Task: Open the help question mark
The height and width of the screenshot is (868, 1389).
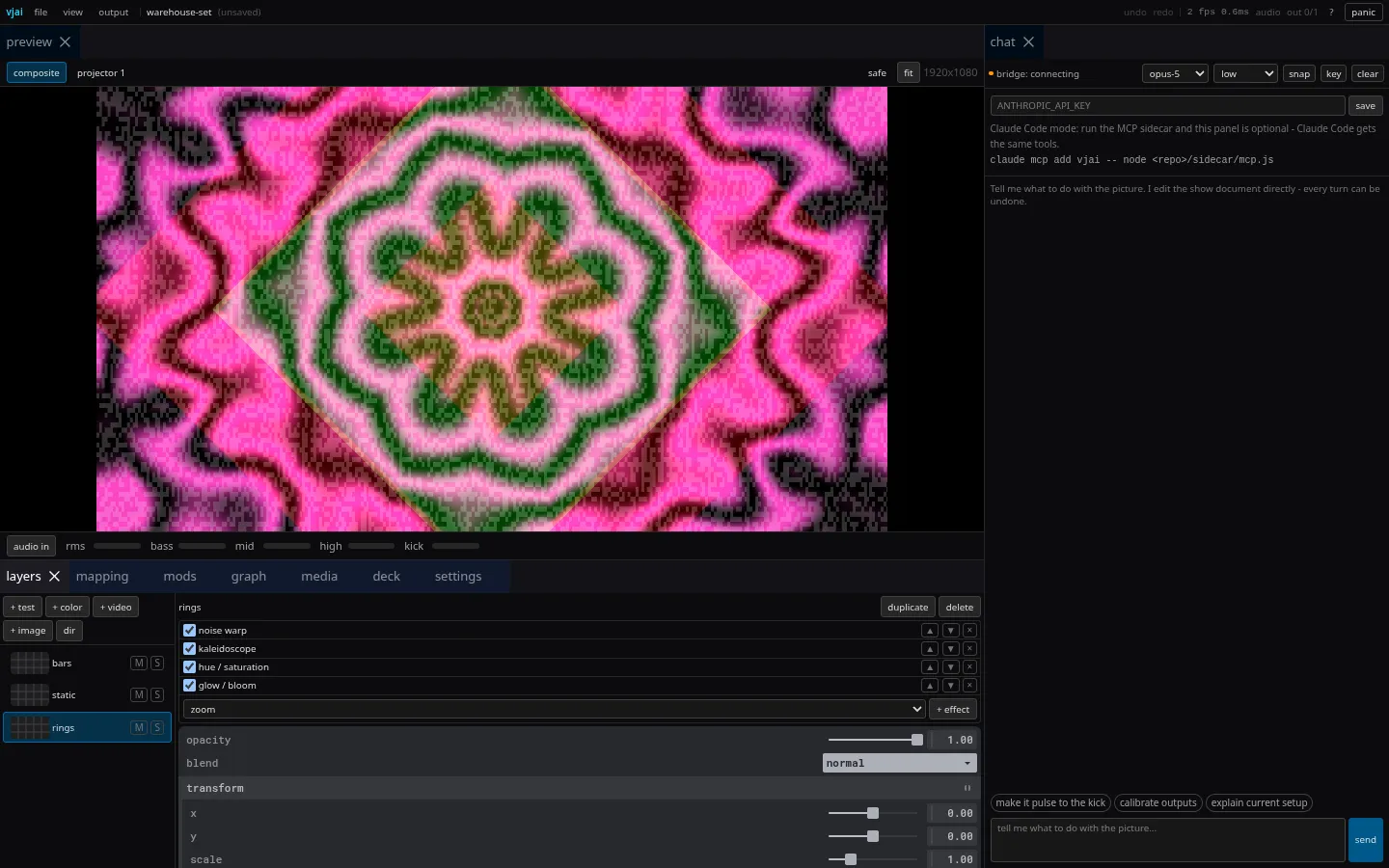Action: tap(1331, 13)
